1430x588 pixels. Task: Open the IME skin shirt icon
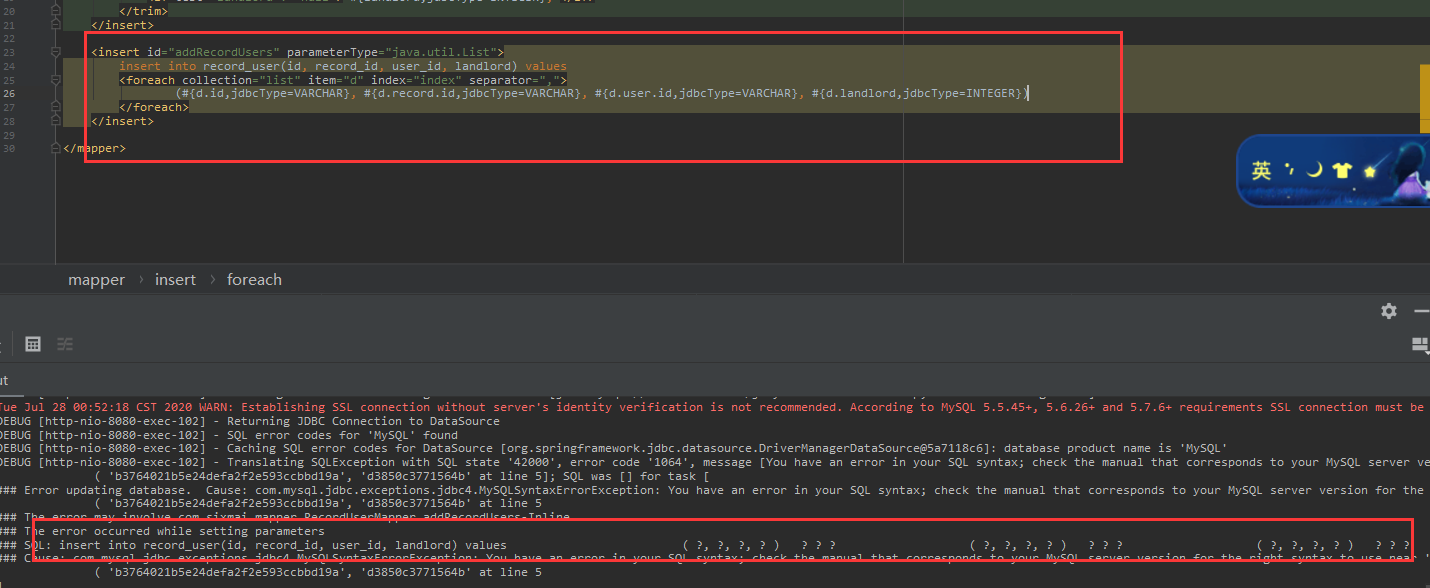1342,171
